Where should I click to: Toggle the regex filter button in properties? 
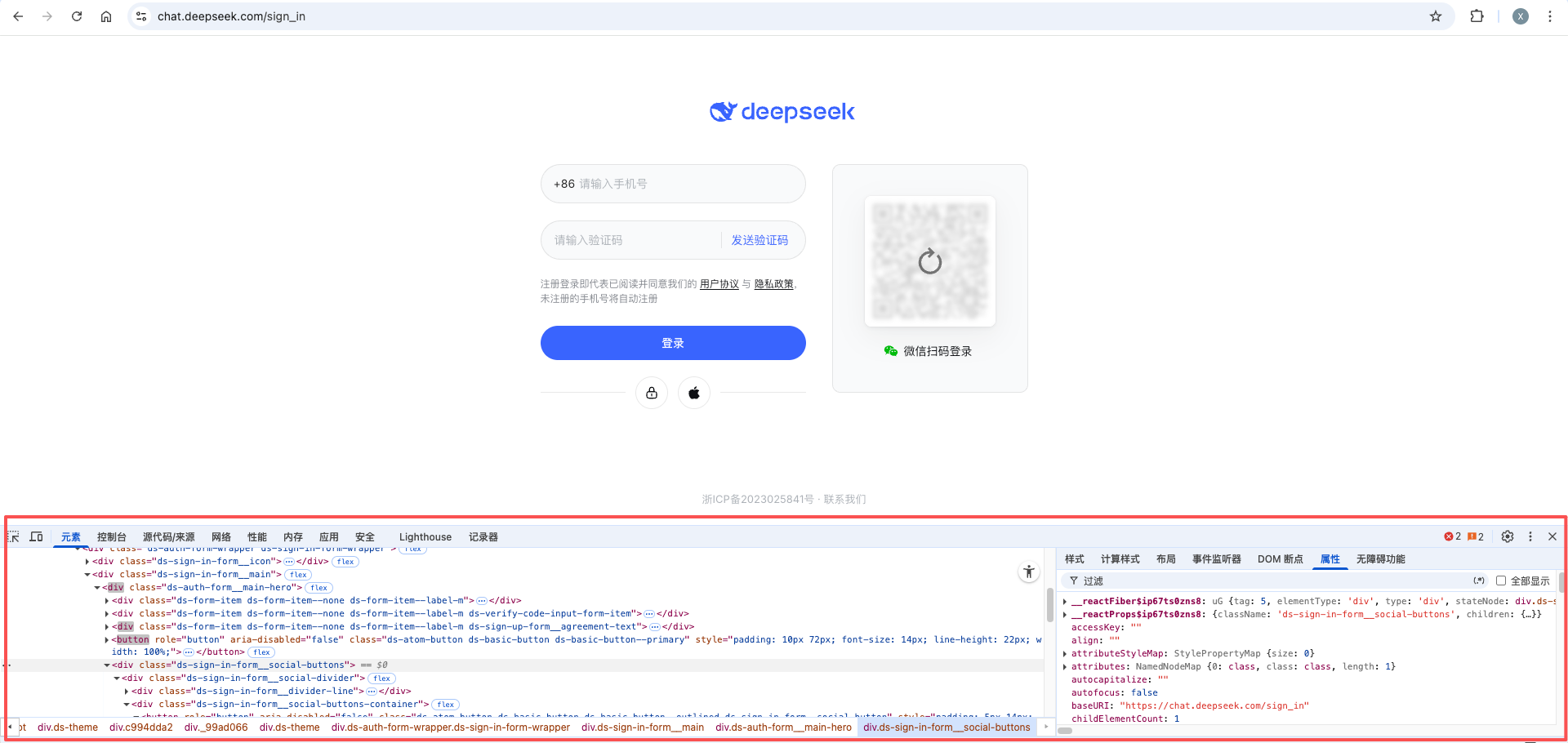pyautogui.click(x=1478, y=581)
